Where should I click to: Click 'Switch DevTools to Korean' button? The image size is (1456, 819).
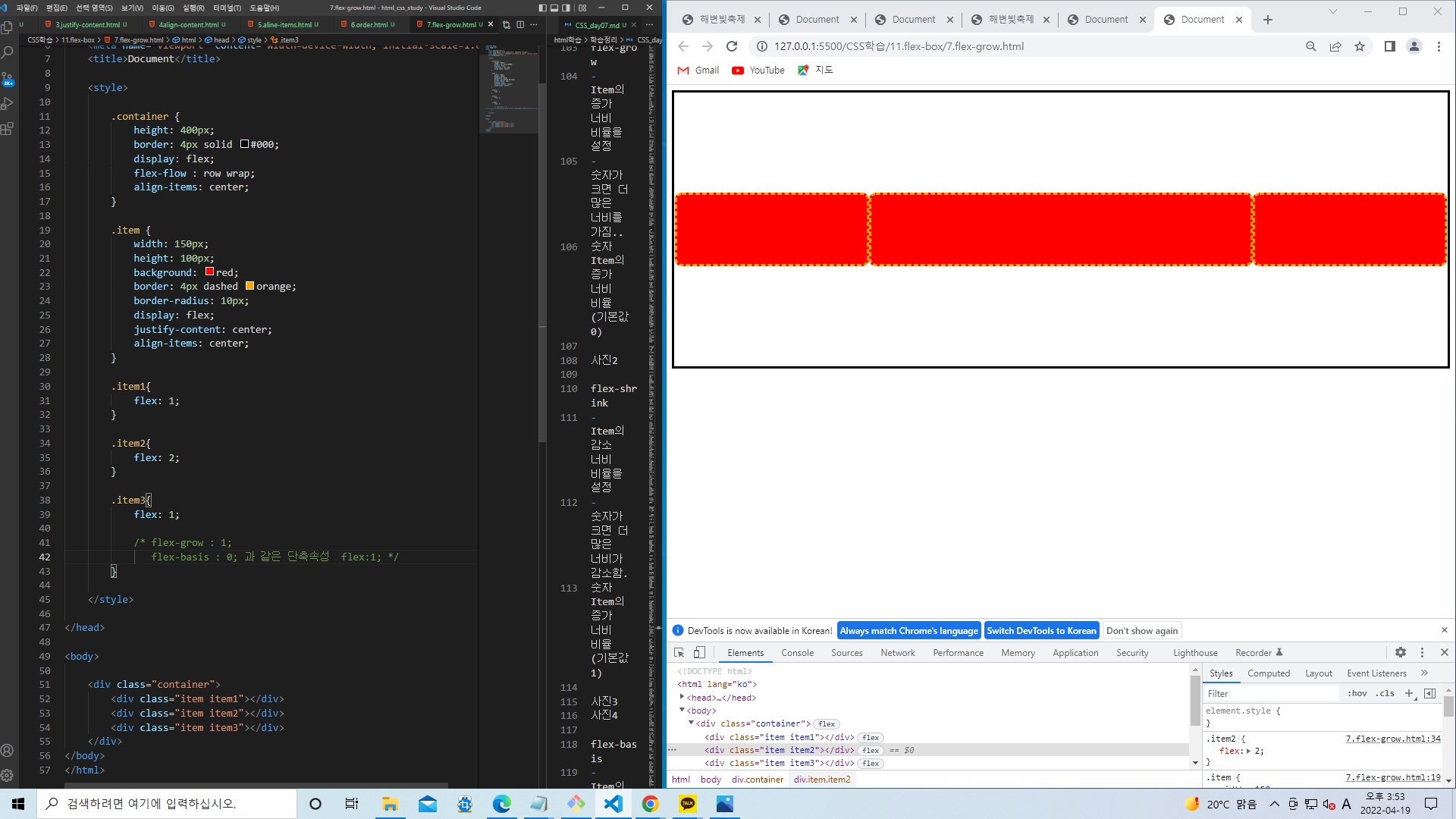click(1041, 631)
